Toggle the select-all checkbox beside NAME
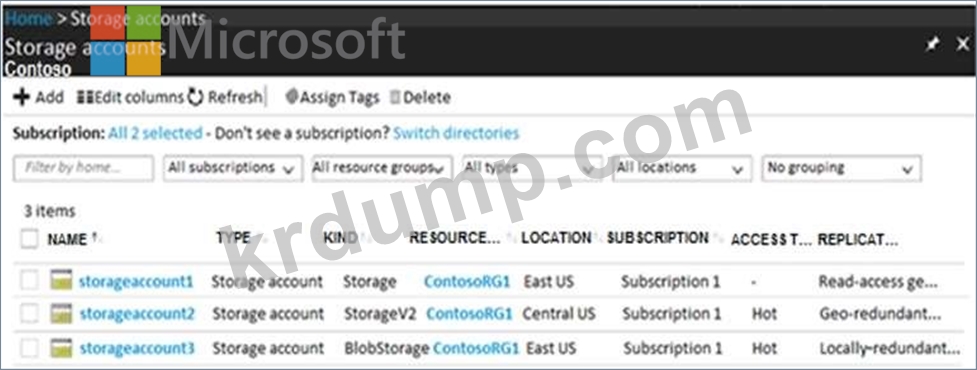 click(29, 239)
